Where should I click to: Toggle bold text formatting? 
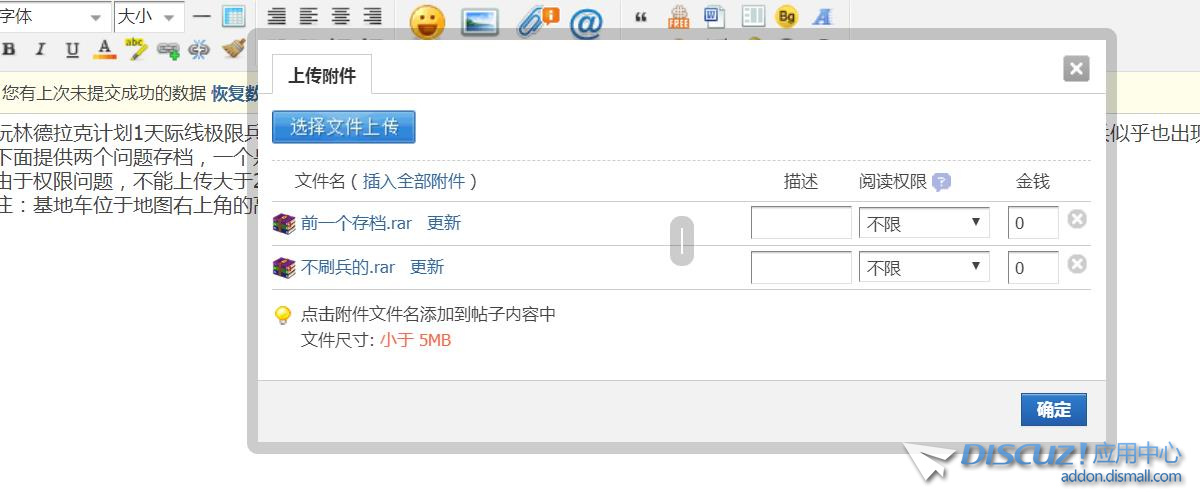(10, 50)
